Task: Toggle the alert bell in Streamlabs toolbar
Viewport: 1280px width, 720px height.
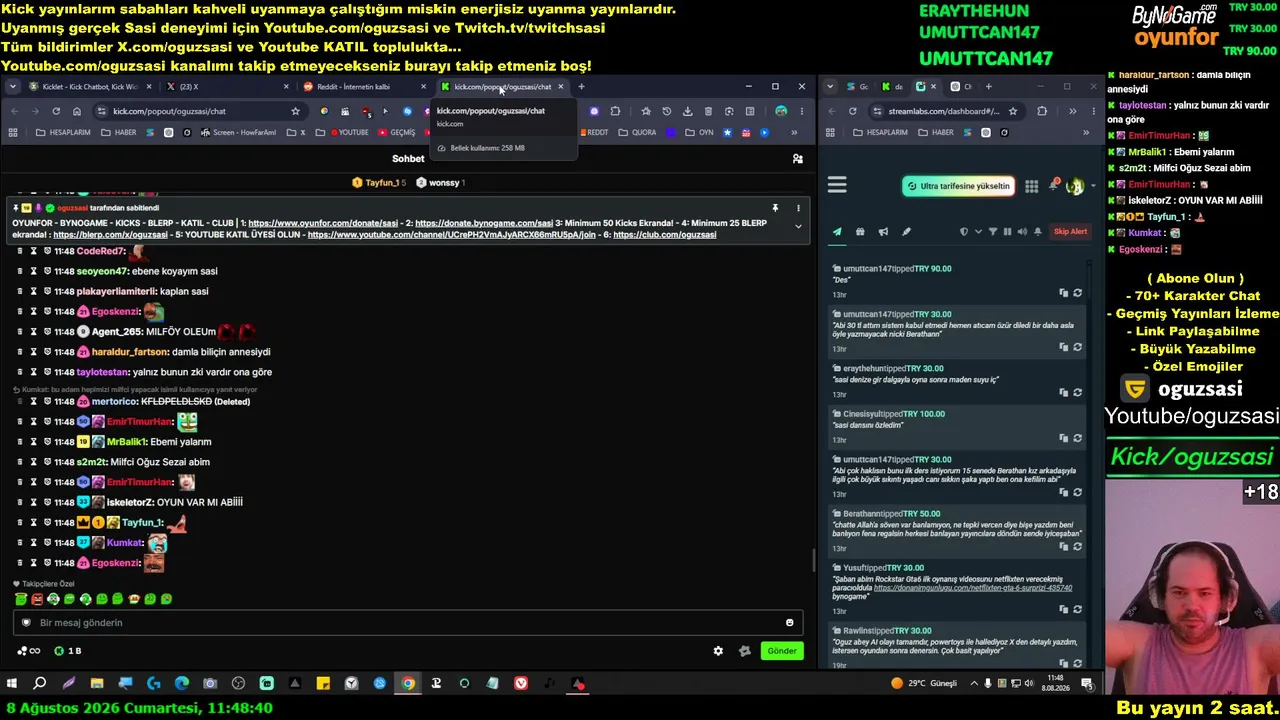Action: tap(1037, 232)
